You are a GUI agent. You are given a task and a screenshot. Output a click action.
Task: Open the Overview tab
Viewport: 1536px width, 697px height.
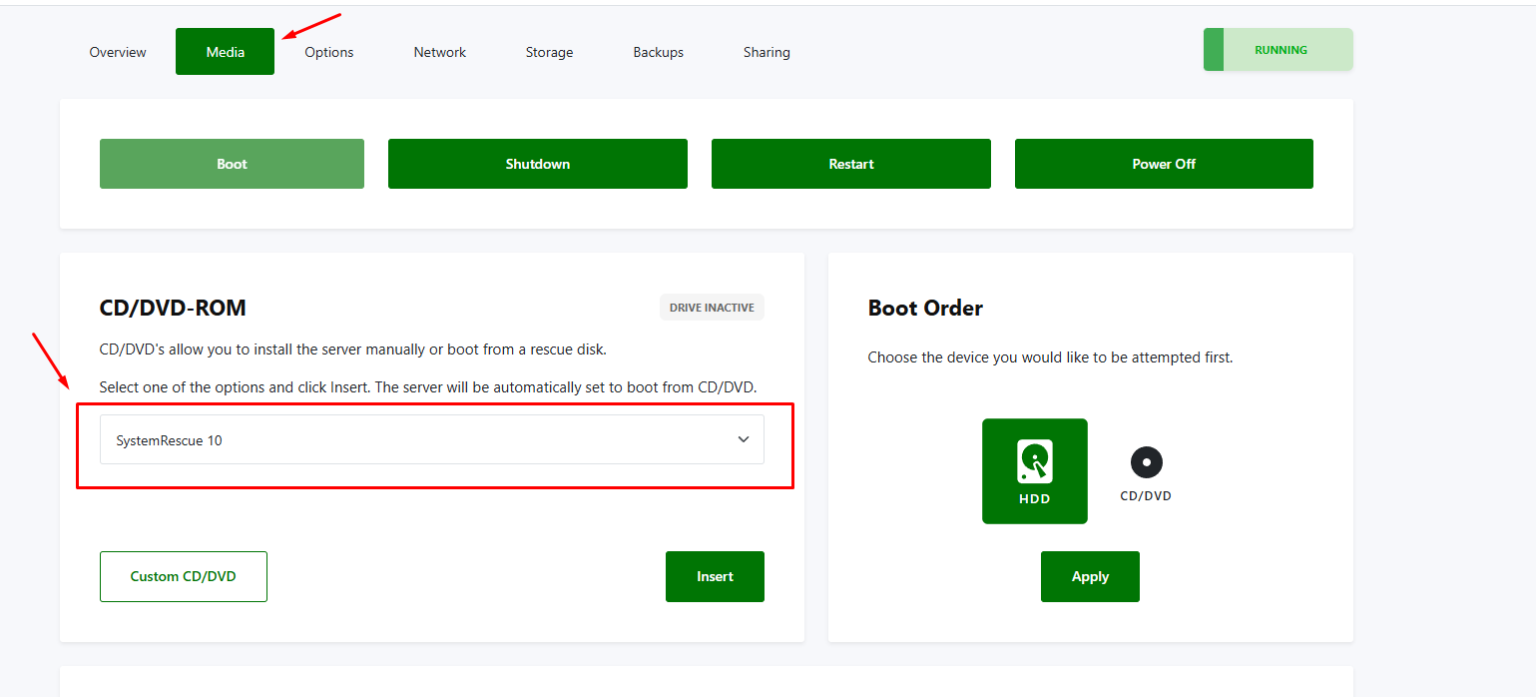pos(118,52)
